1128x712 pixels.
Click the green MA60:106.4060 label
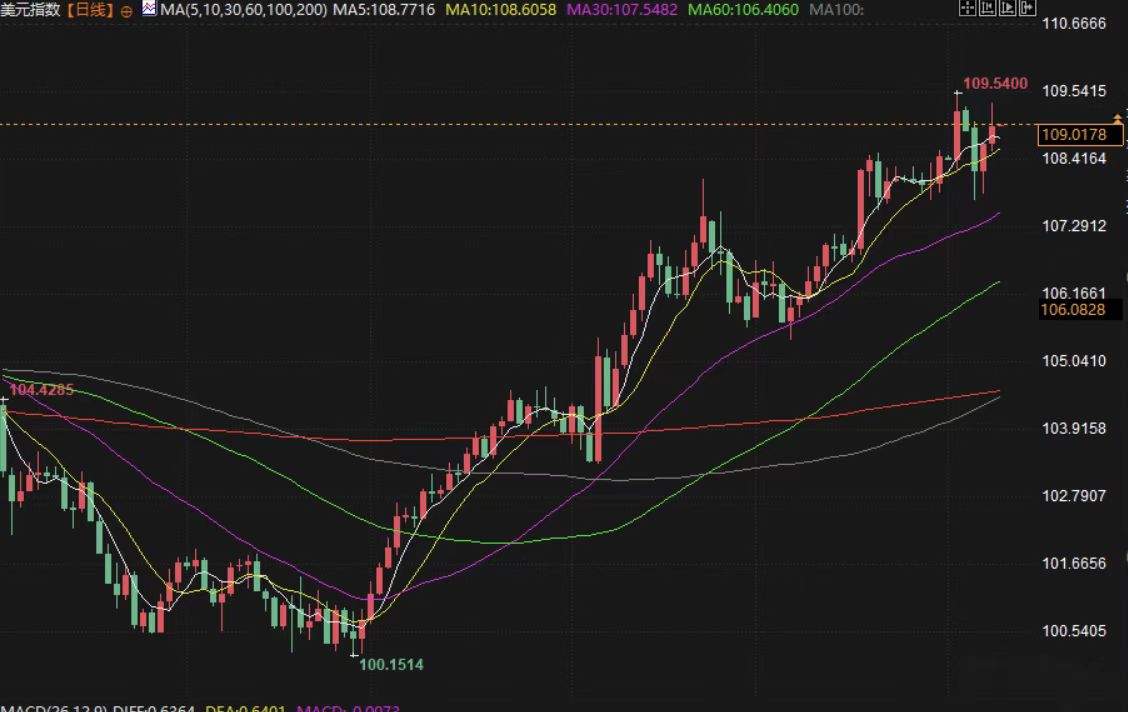click(743, 10)
